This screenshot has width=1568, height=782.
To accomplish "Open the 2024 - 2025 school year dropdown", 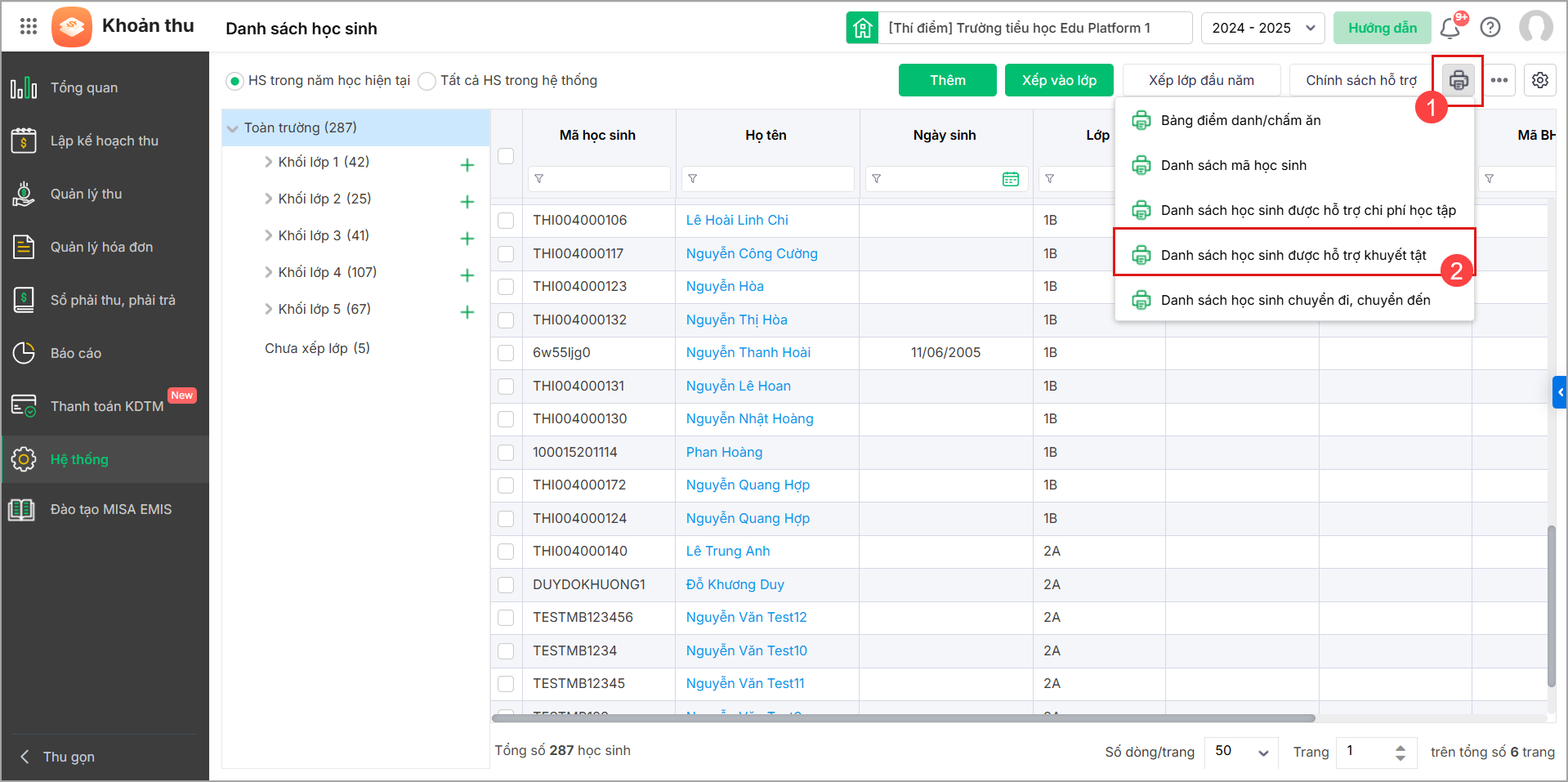I will click(1262, 28).
